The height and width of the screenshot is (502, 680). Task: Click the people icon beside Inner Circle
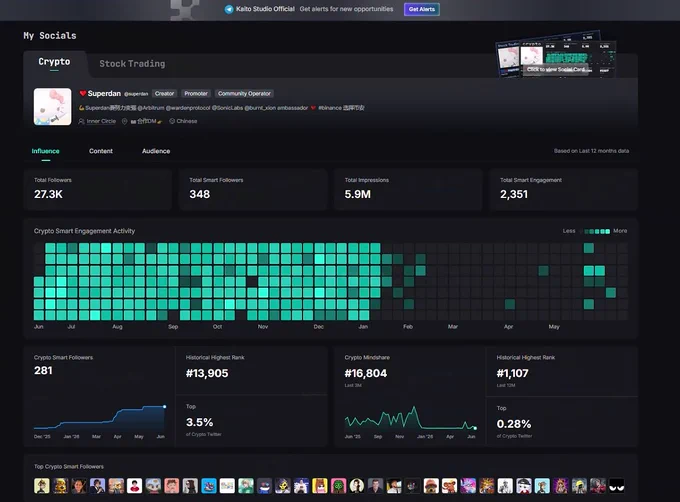(x=81, y=121)
